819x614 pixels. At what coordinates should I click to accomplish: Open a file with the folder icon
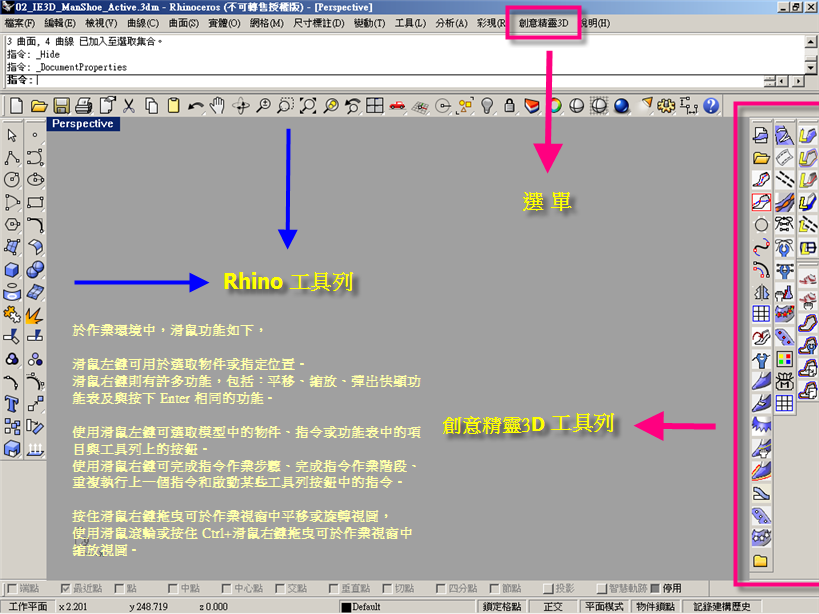point(39,106)
